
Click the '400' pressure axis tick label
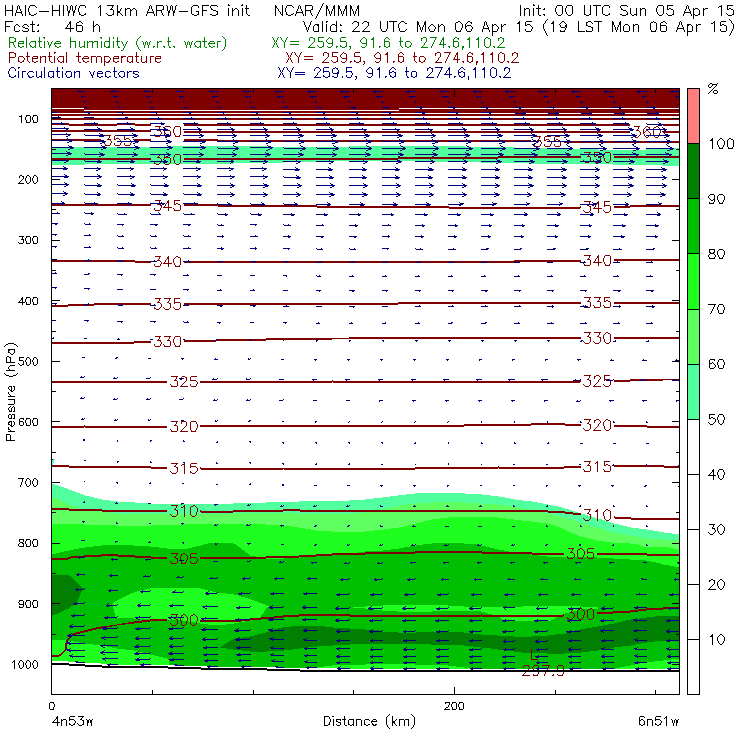click(x=28, y=301)
